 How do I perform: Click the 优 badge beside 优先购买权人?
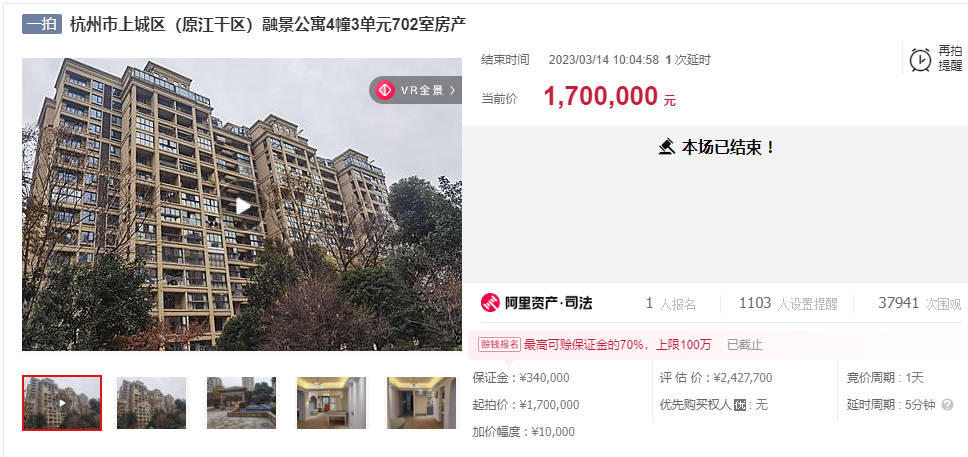pyautogui.click(x=740, y=406)
